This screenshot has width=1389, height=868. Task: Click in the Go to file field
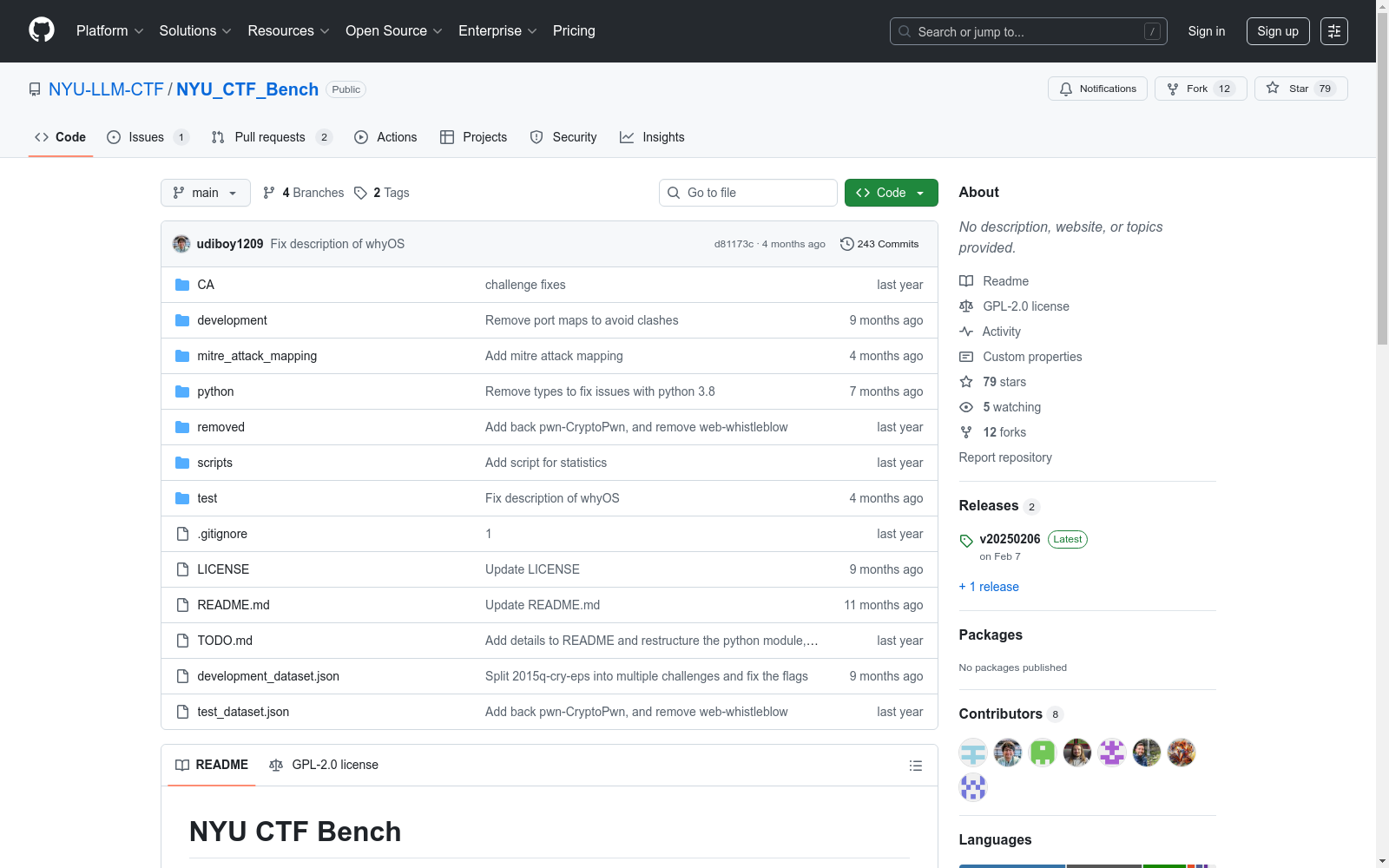(748, 193)
